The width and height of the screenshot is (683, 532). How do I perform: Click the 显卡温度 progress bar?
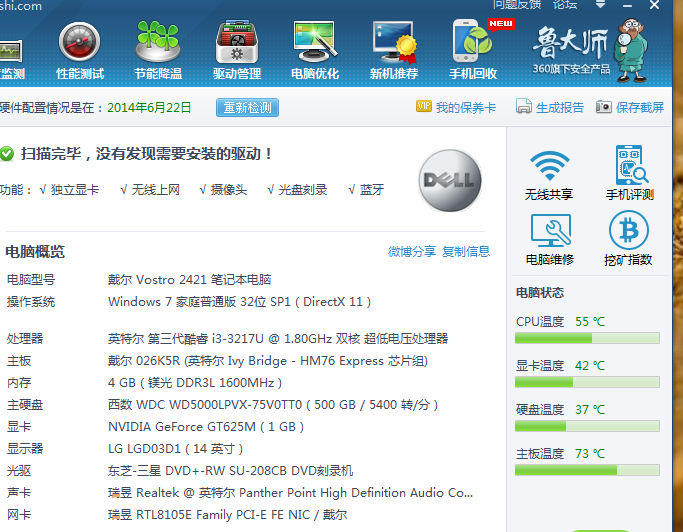pyautogui.click(x=587, y=382)
